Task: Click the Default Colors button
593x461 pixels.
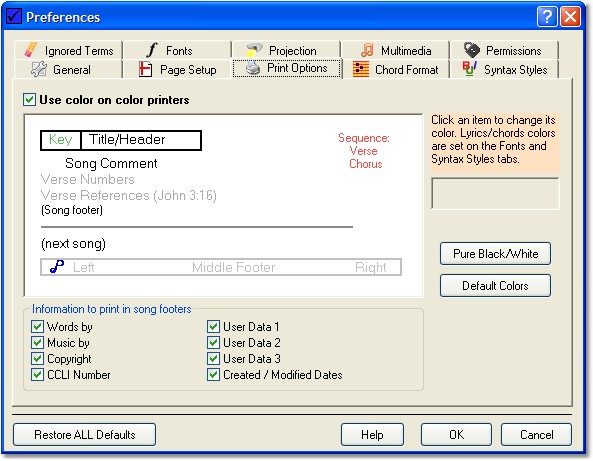Action: (x=495, y=286)
